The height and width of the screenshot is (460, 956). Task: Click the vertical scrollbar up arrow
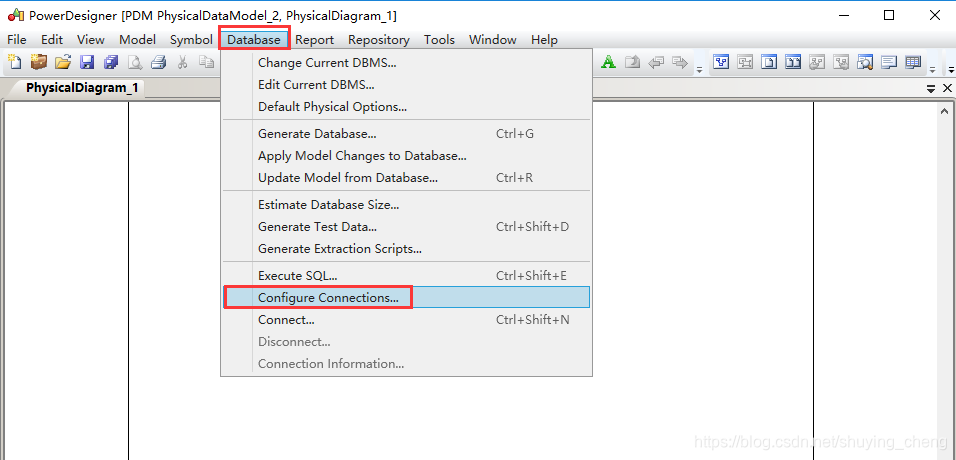[x=945, y=111]
